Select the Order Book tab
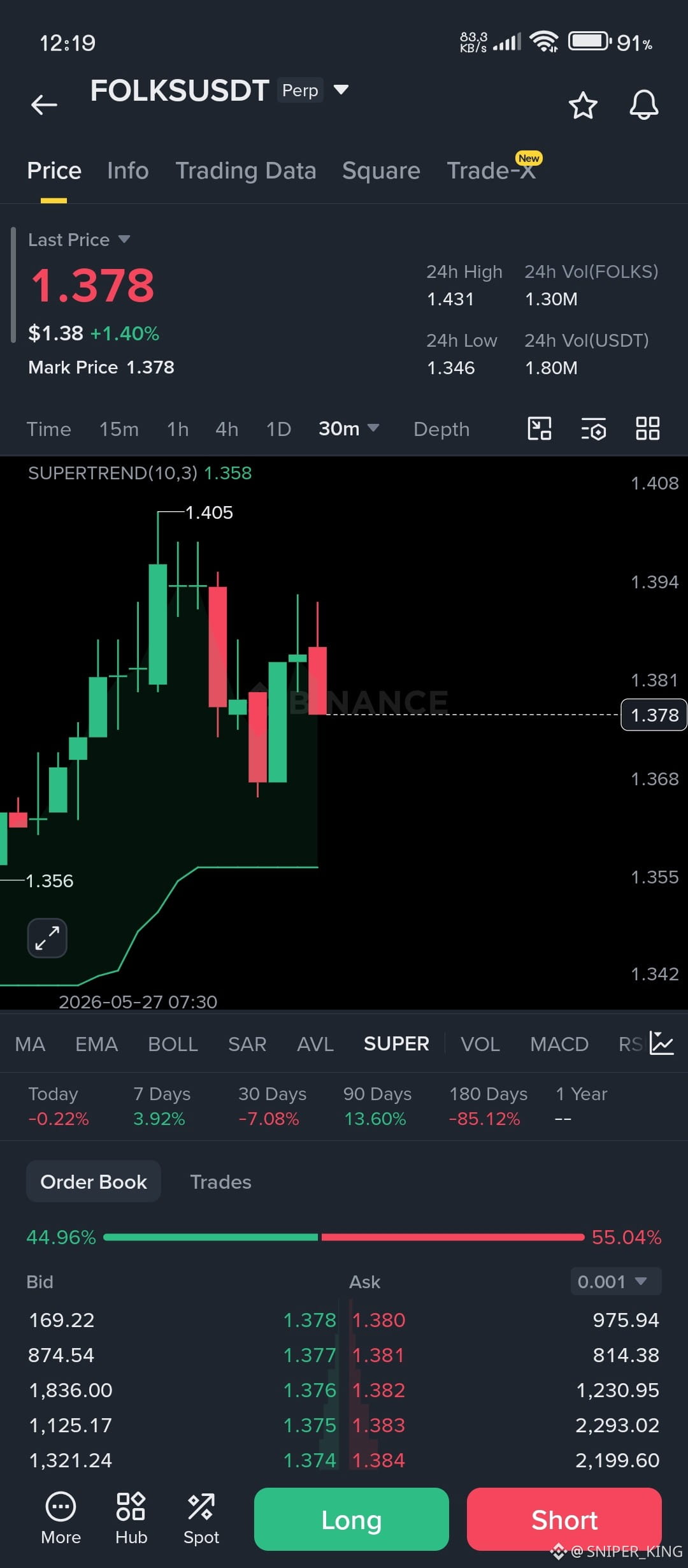The height and width of the screenshot is (1568, 688). pyautogui.click(x=94, y=1182)
